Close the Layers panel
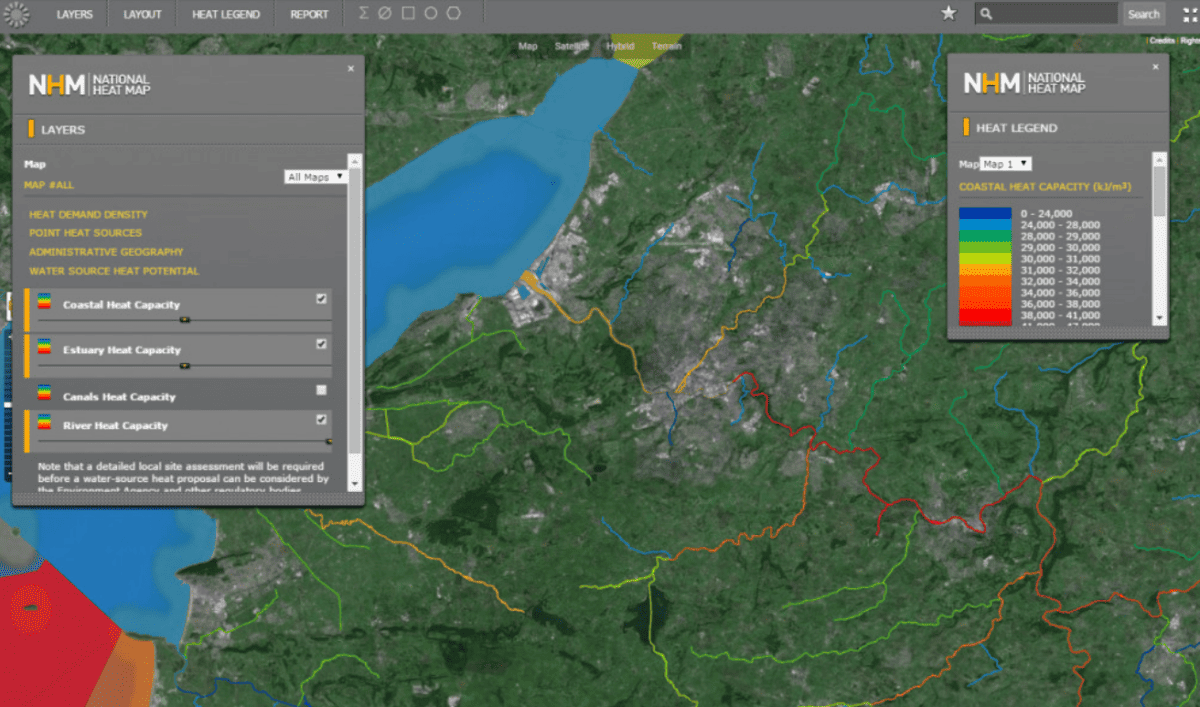The image size is (1200, 707). click(x=350, y=68)
